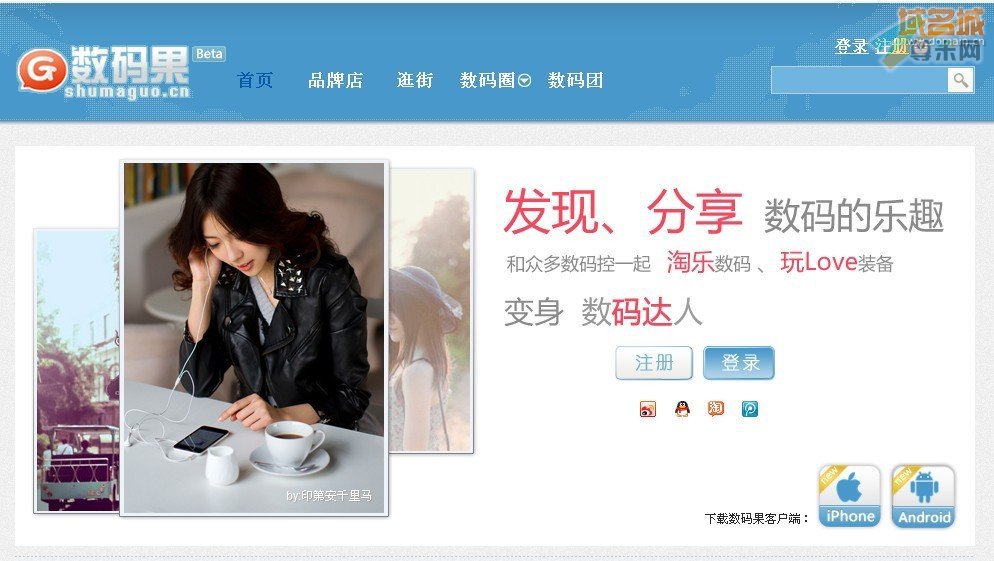This screenshot has width=994, height=561.
Task: Download the iPhone client app
Action: pyautogui.click(x=849, y=496)
